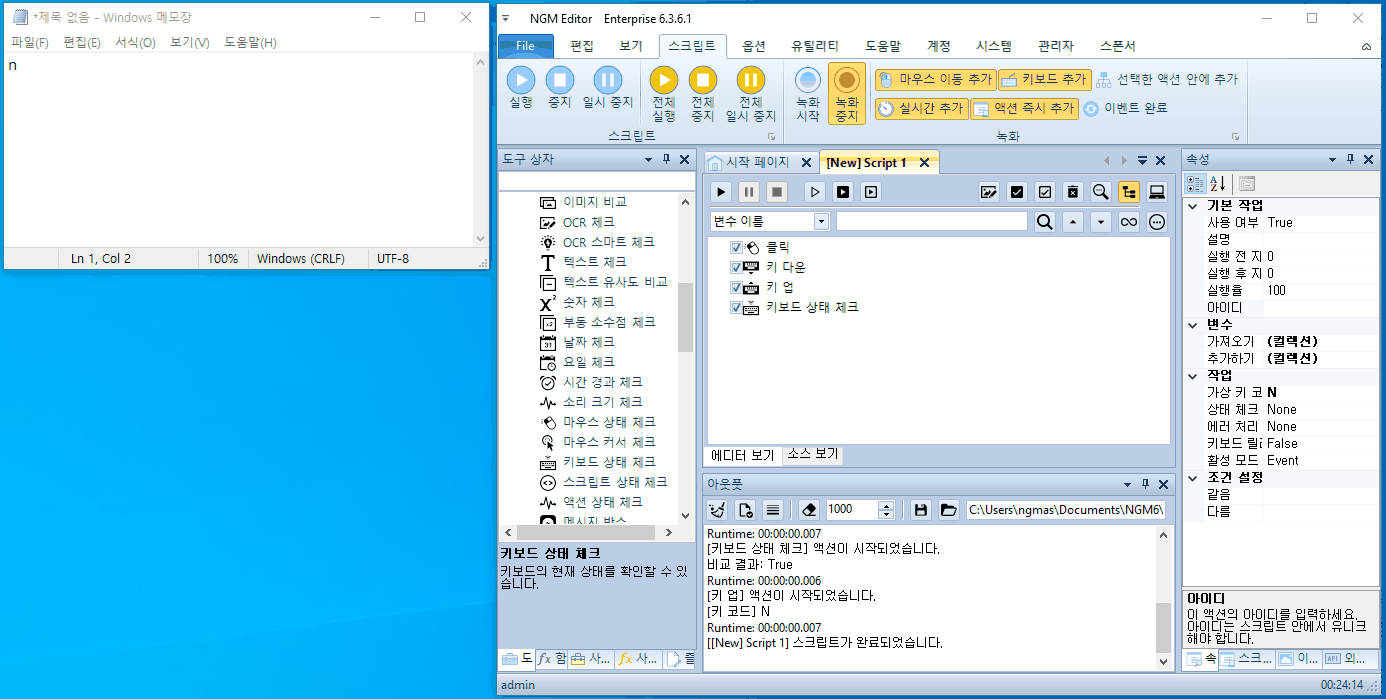
Task: Switch to the 소스 보기 tab
Action: (813, 454)
